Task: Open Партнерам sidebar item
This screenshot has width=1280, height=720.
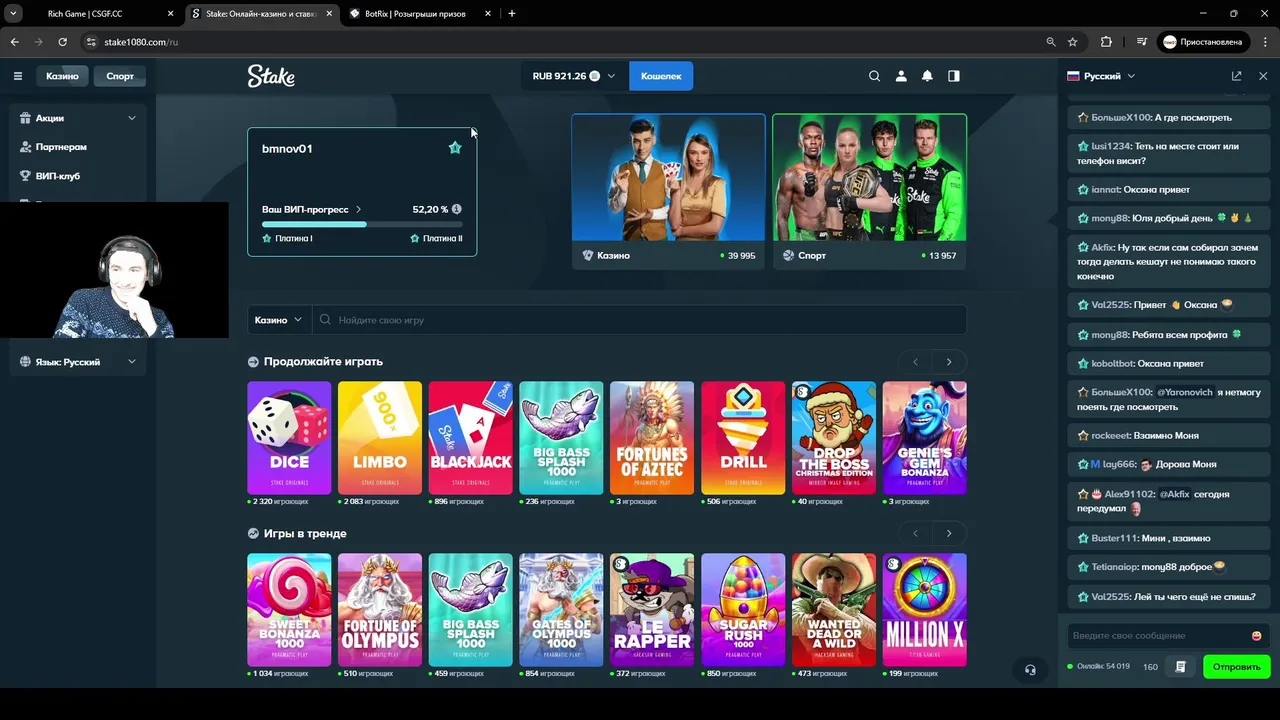Action: point(78,147)
